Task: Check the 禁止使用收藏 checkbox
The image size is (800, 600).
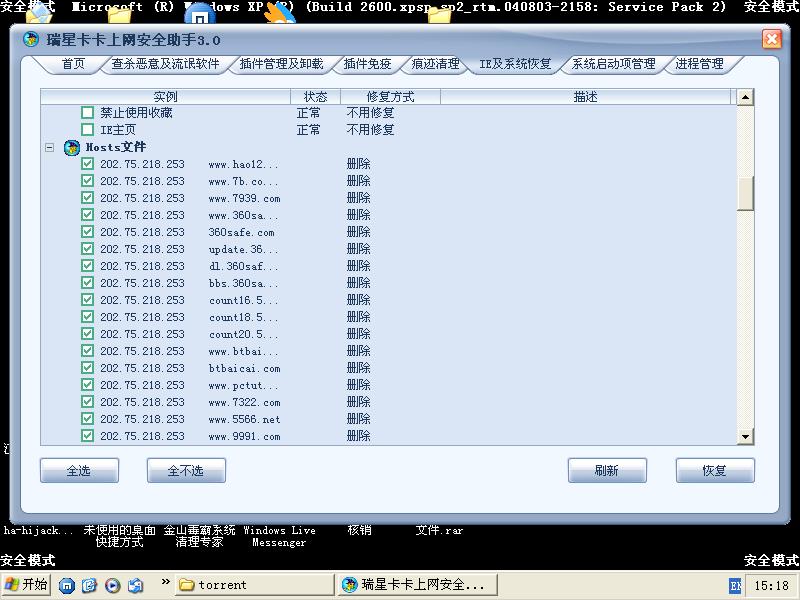Action: click(88, 112)
